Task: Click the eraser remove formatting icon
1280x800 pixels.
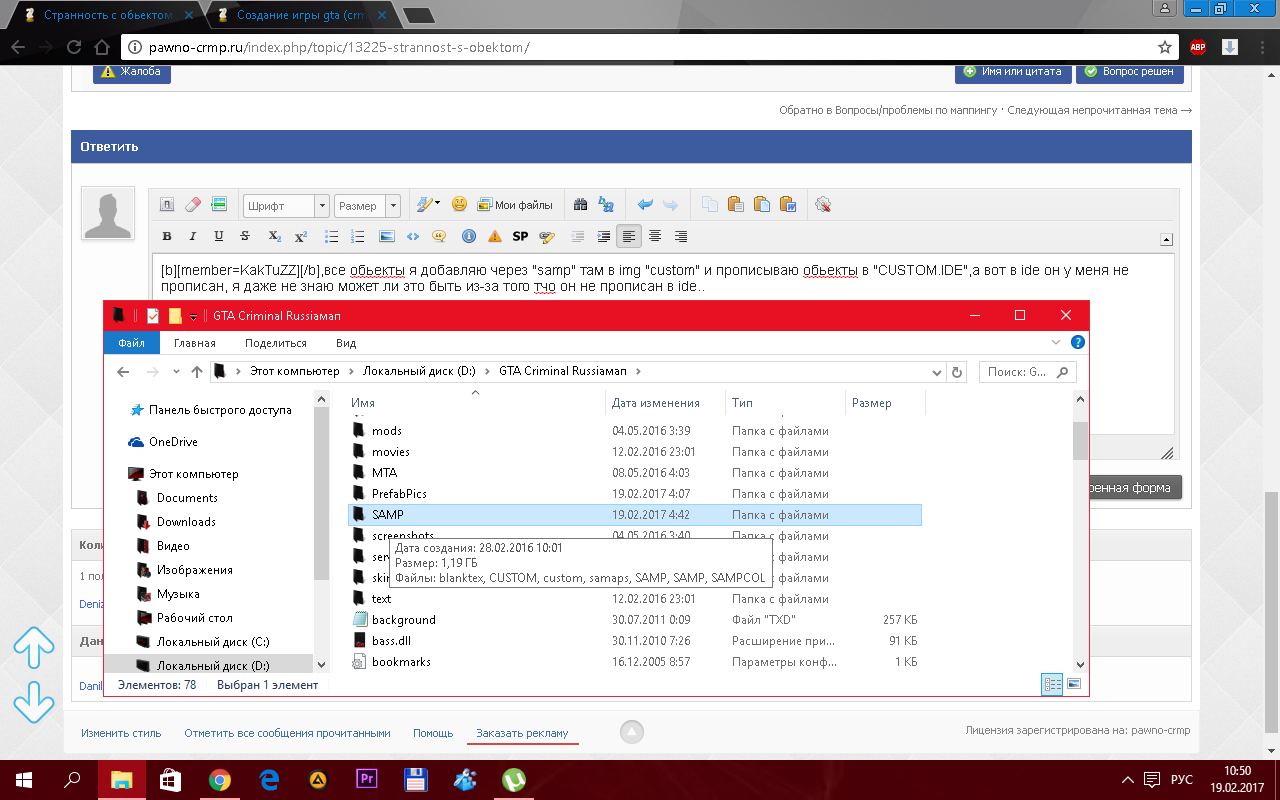Action: click(194, 205)
